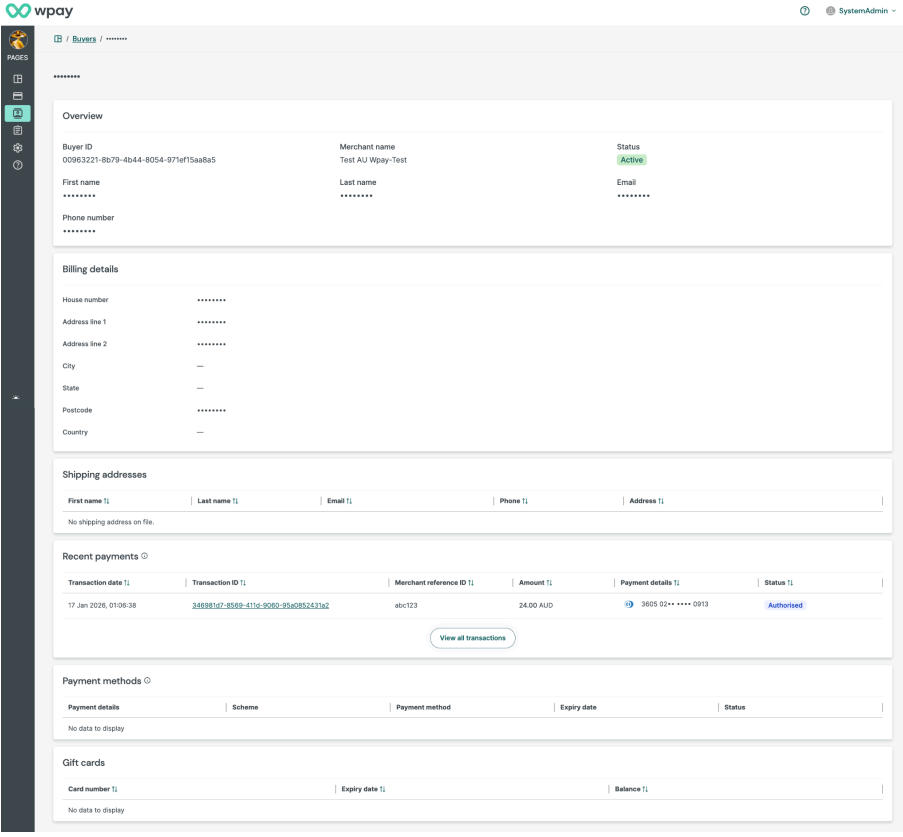Screen dimensions: 903x837
Task: Open the dashboard icon in sidebar
Action: [x=18, y=79]
